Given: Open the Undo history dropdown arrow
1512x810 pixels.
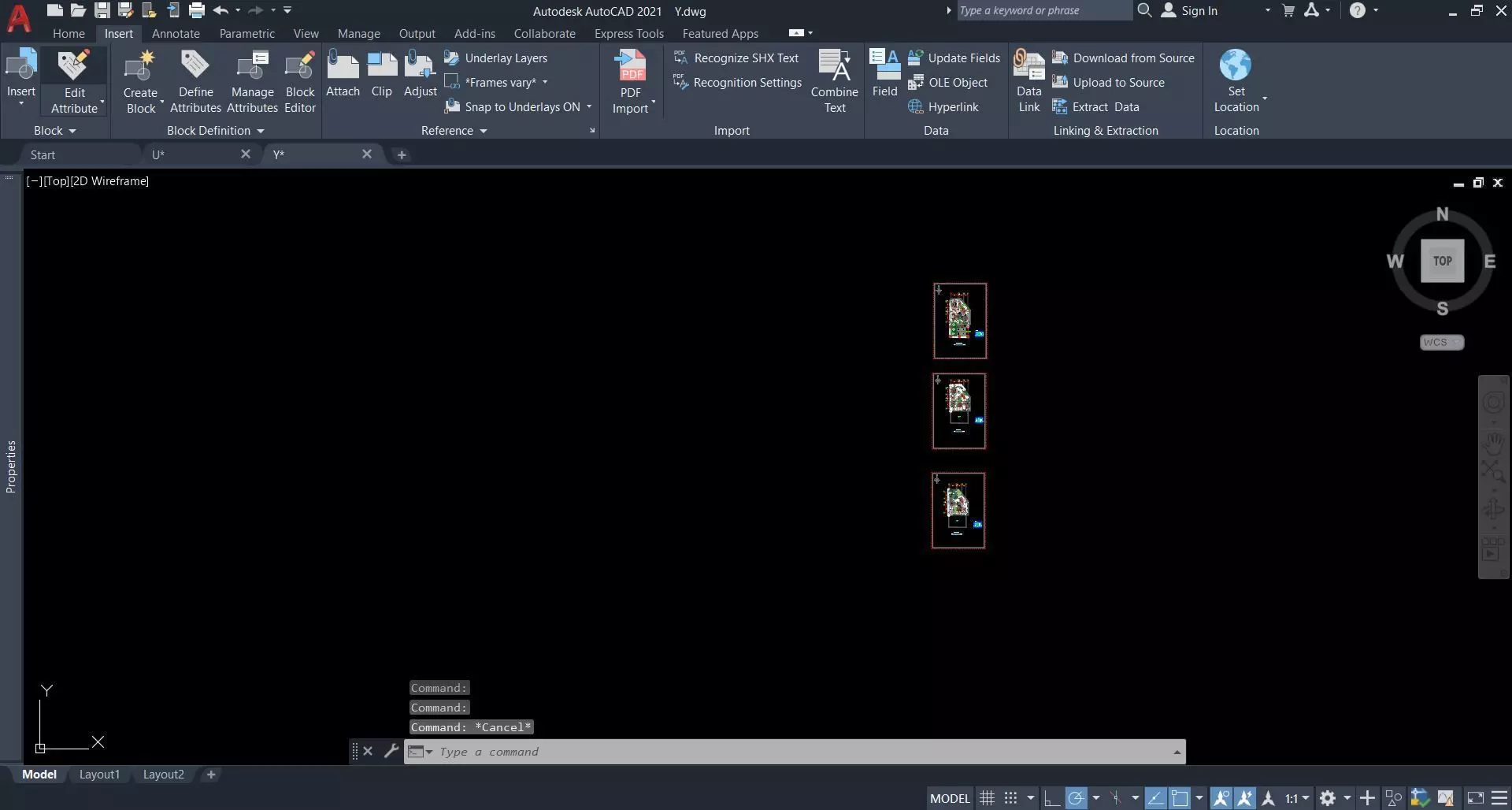Looking at the screenshot, I should pyautogui.click(x=238, y=10).
